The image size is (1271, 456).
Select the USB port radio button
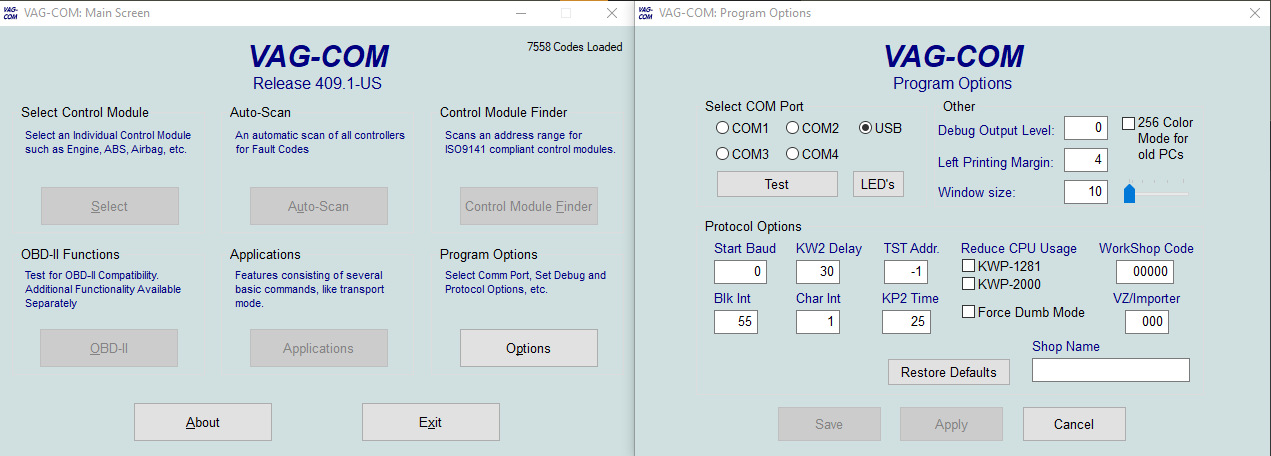point(865,128)
